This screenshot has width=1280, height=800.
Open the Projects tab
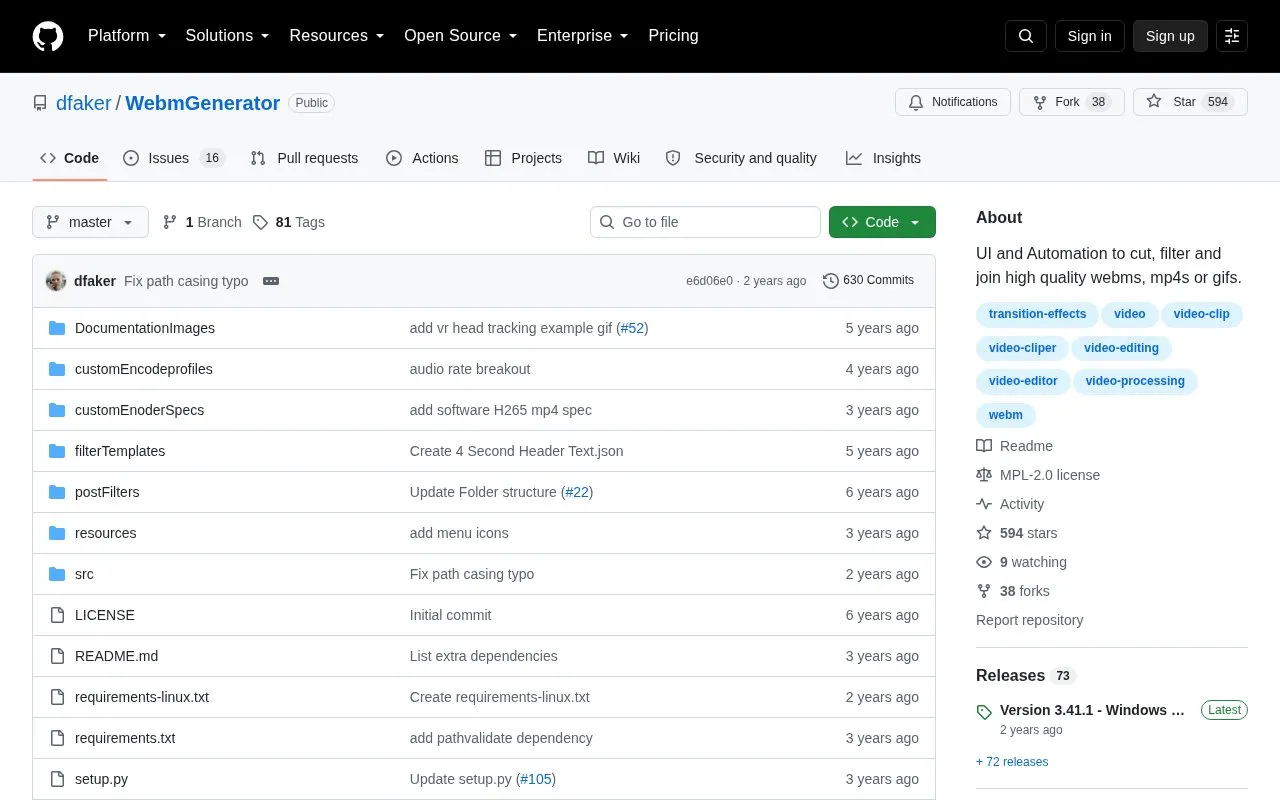(x=523, y=158)
